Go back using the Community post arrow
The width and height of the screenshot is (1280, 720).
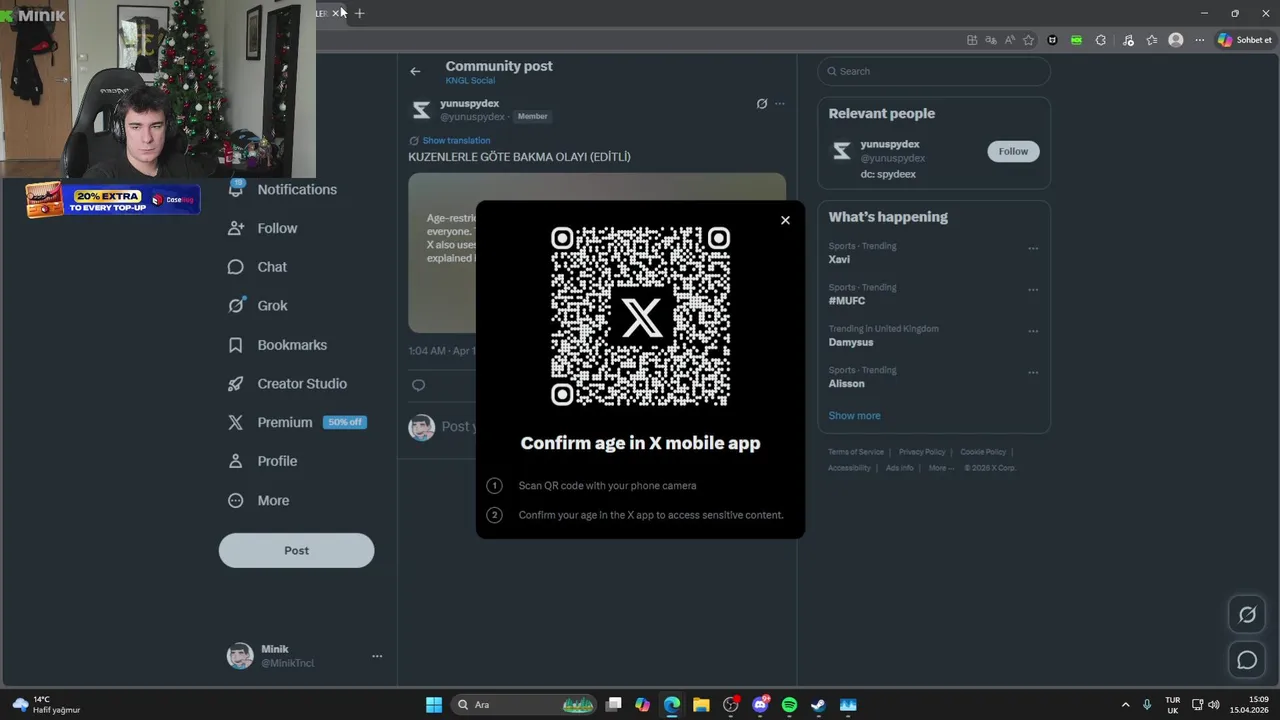coord(415,71)
